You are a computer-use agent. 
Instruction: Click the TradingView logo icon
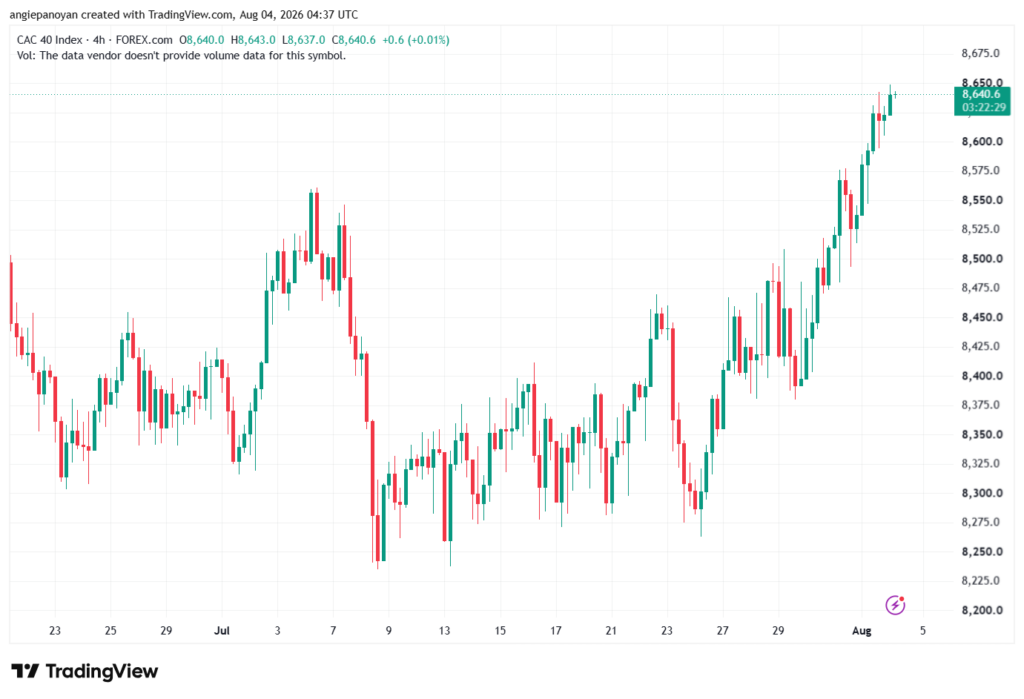coord(25,671)
